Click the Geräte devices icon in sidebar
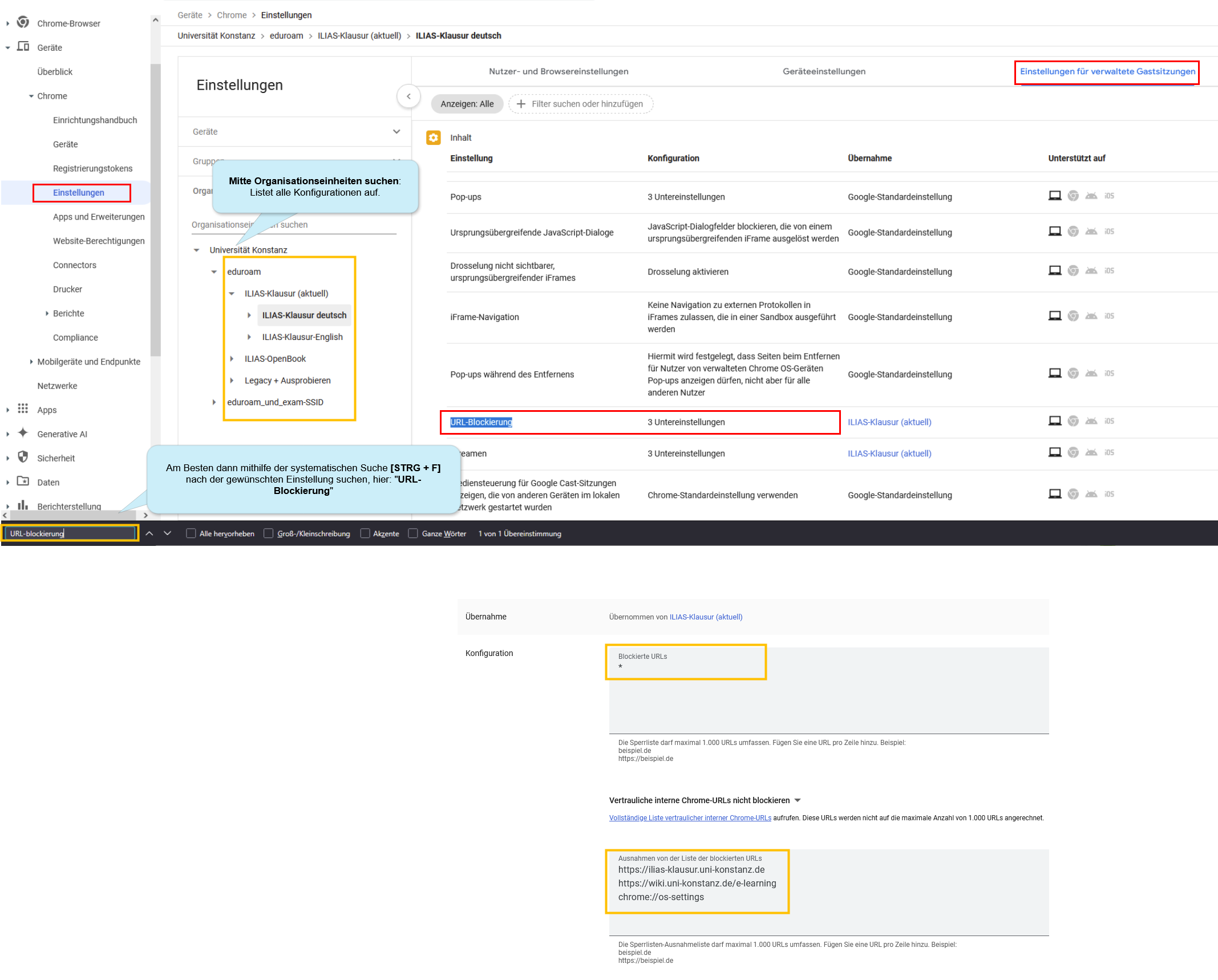 (23, 46)
